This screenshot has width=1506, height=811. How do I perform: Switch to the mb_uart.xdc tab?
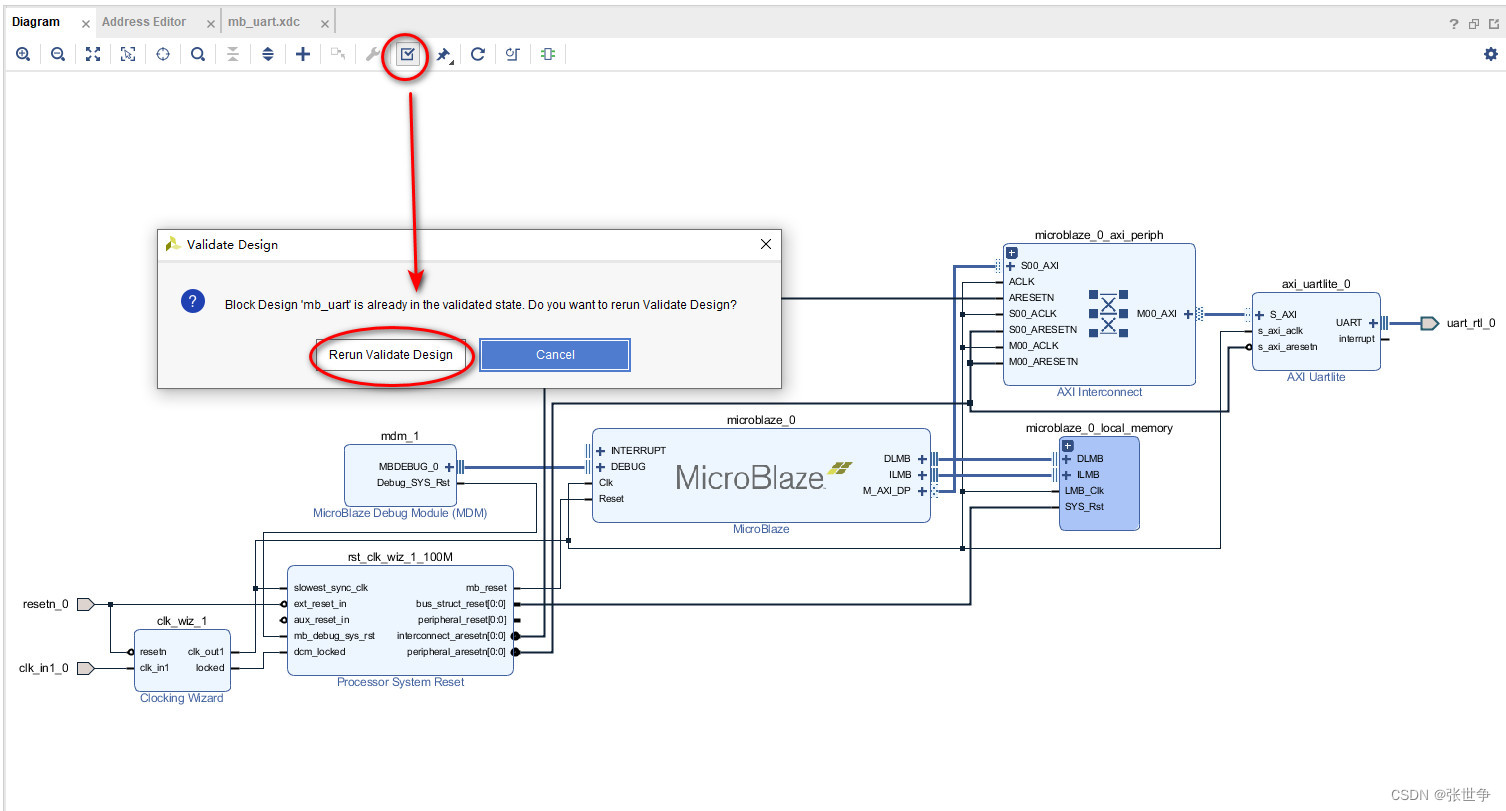tap(263, 22)
